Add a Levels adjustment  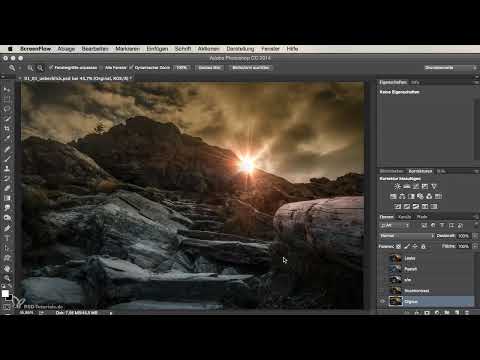point(407,186)
